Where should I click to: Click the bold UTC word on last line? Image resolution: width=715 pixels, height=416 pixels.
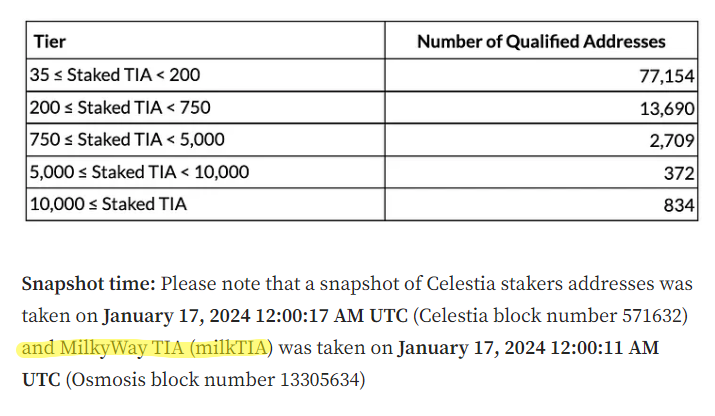click(41, 380)
